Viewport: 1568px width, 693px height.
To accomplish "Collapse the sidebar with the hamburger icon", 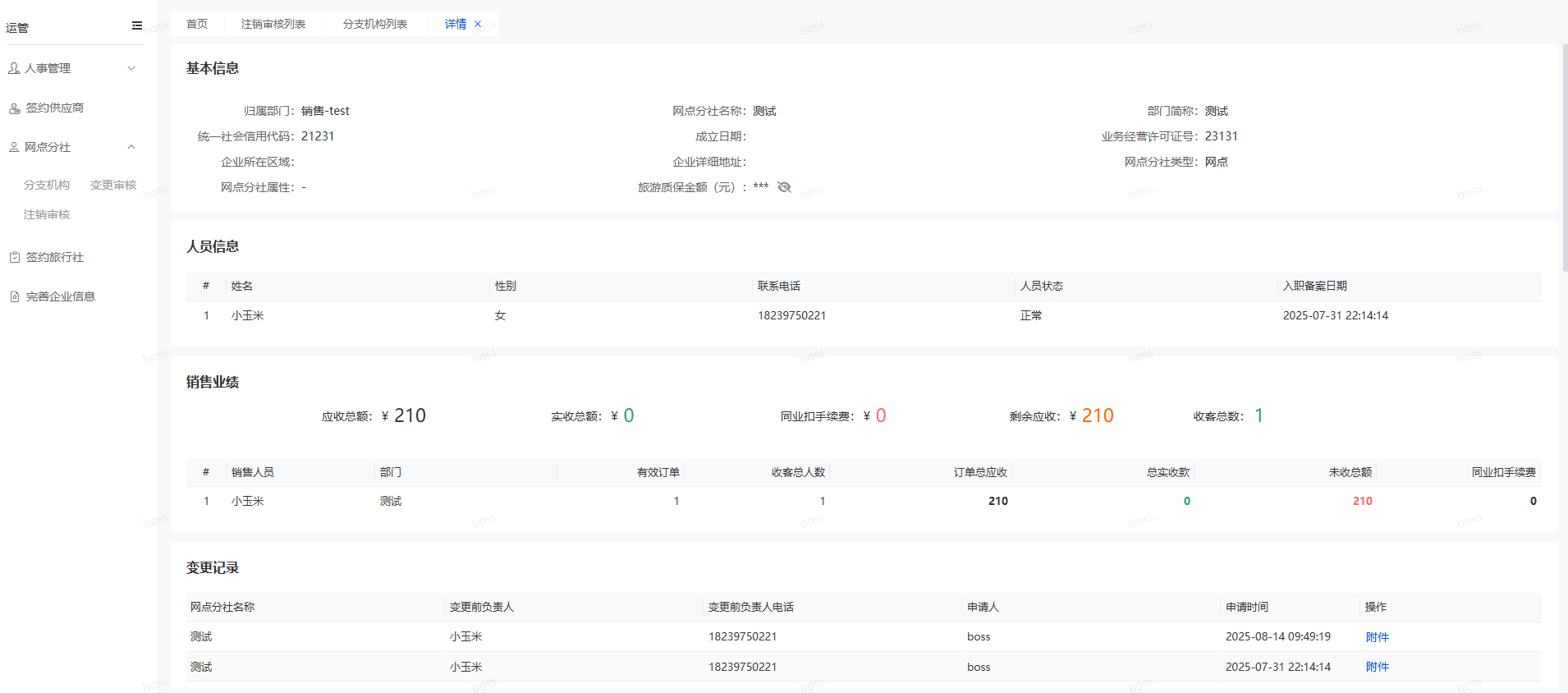I will pyautogui.click(x=137, y=25).
